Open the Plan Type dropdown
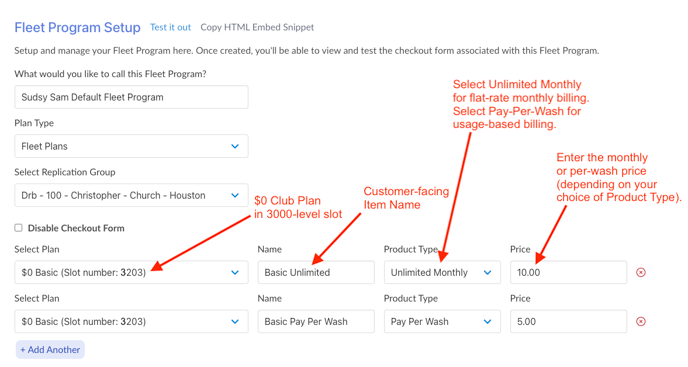The width and height of the screenshot is (688, 367). click(131, 146)
